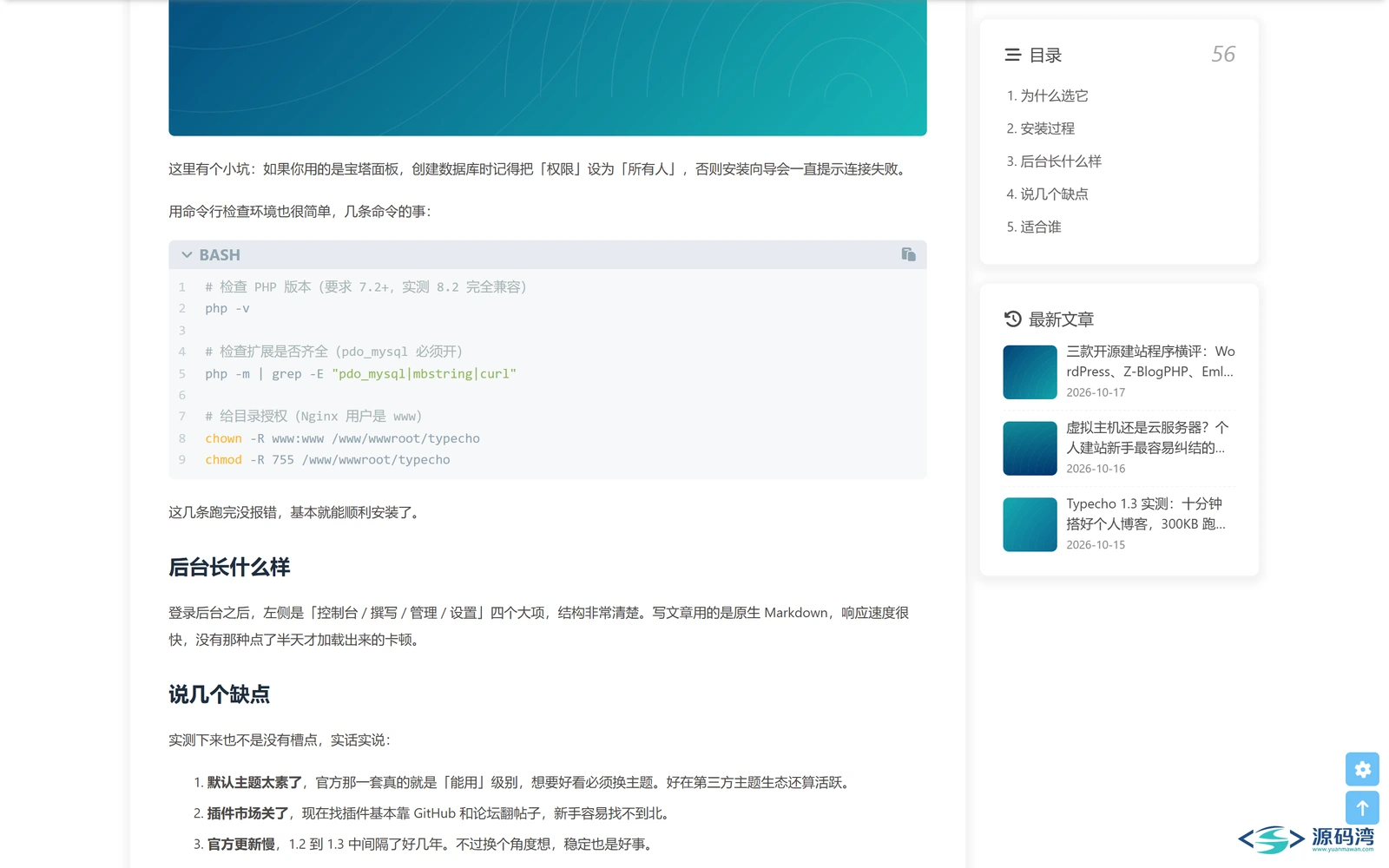1389x868 pixels.
Task: Click thumbnail of 虚拟主机还是云服务器 article
Action: [1030, 448]
